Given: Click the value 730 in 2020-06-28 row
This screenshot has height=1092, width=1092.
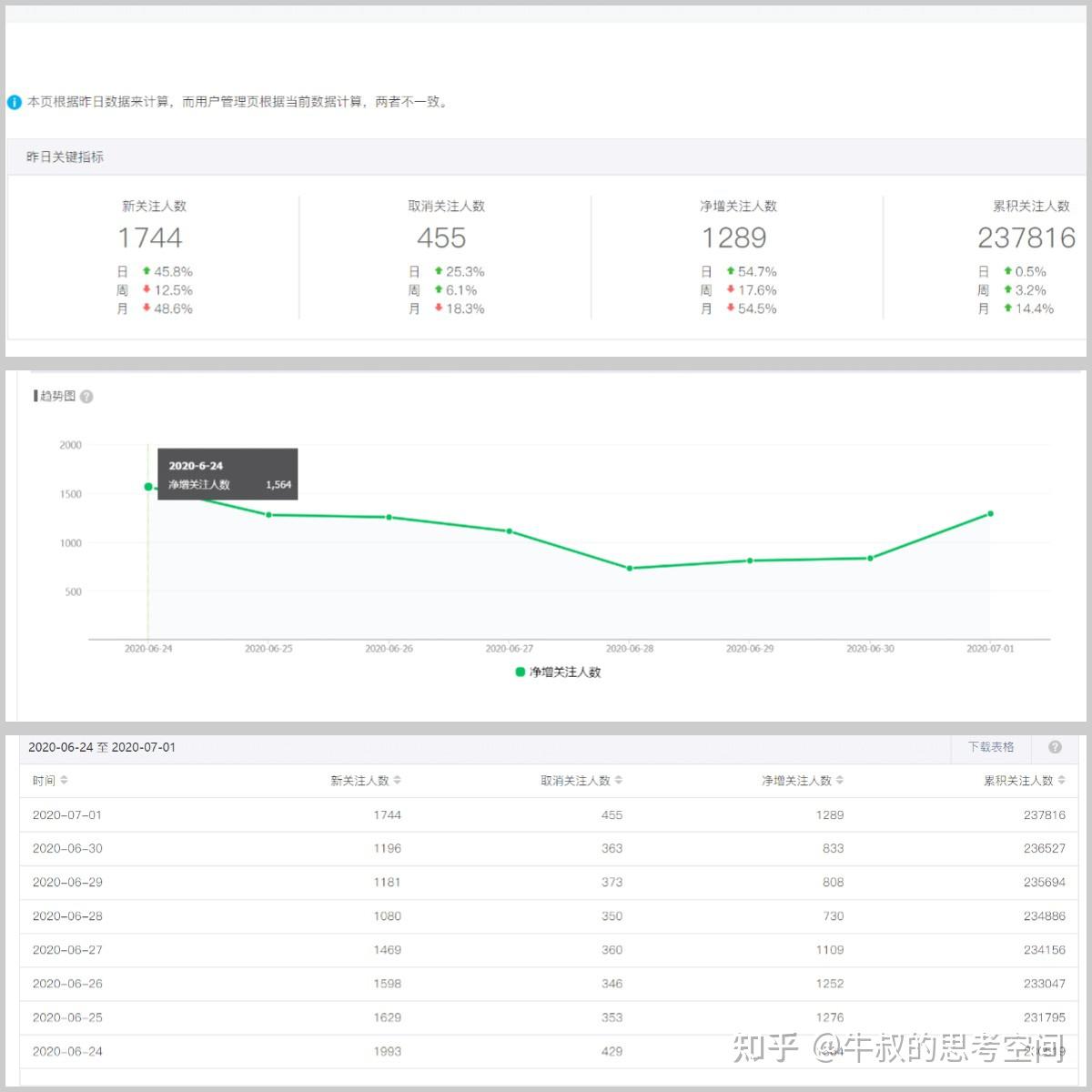Looking at the screenshot, I should [x=834, y=916].
